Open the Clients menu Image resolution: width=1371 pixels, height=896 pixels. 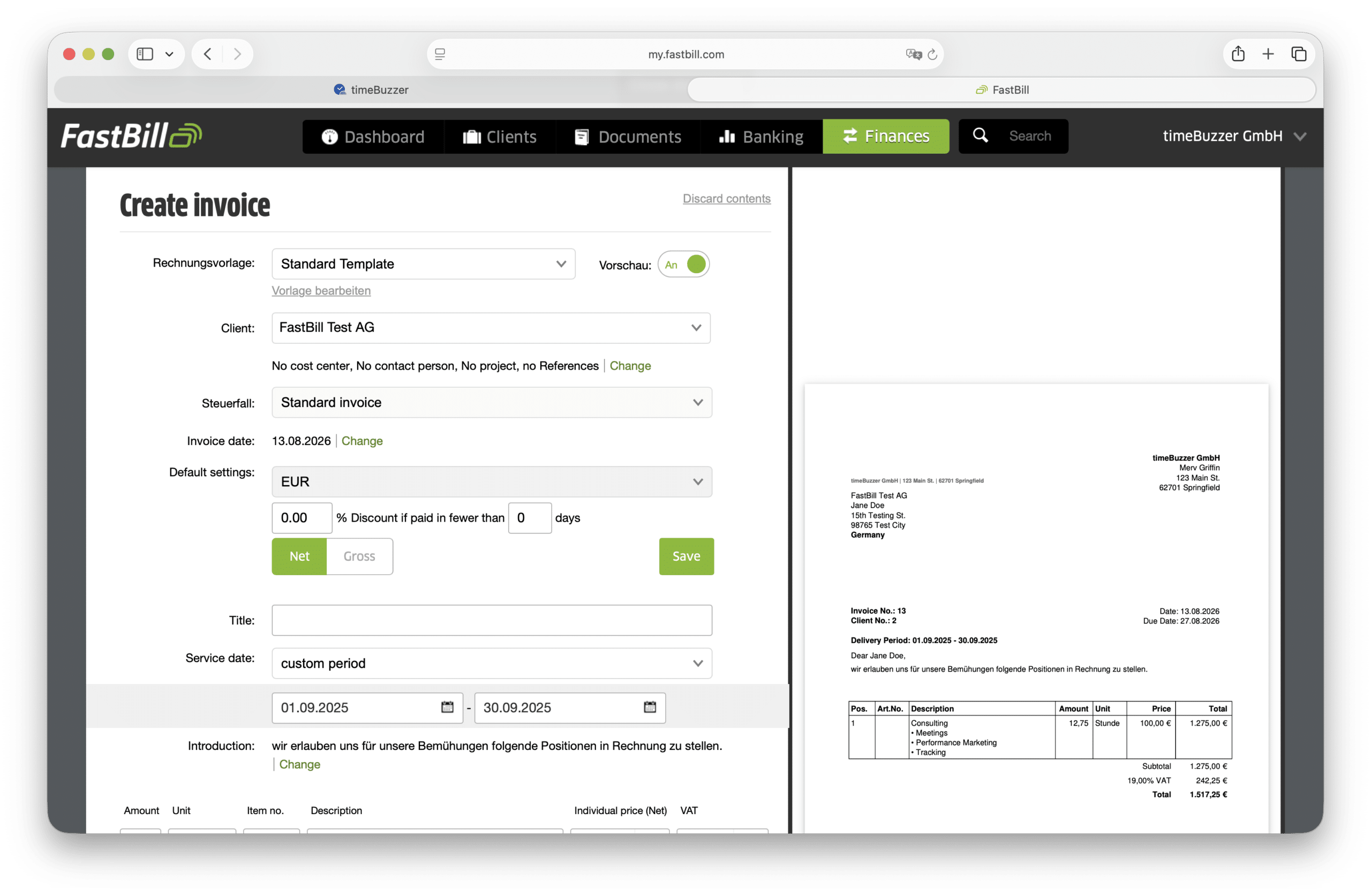(500, 137)
